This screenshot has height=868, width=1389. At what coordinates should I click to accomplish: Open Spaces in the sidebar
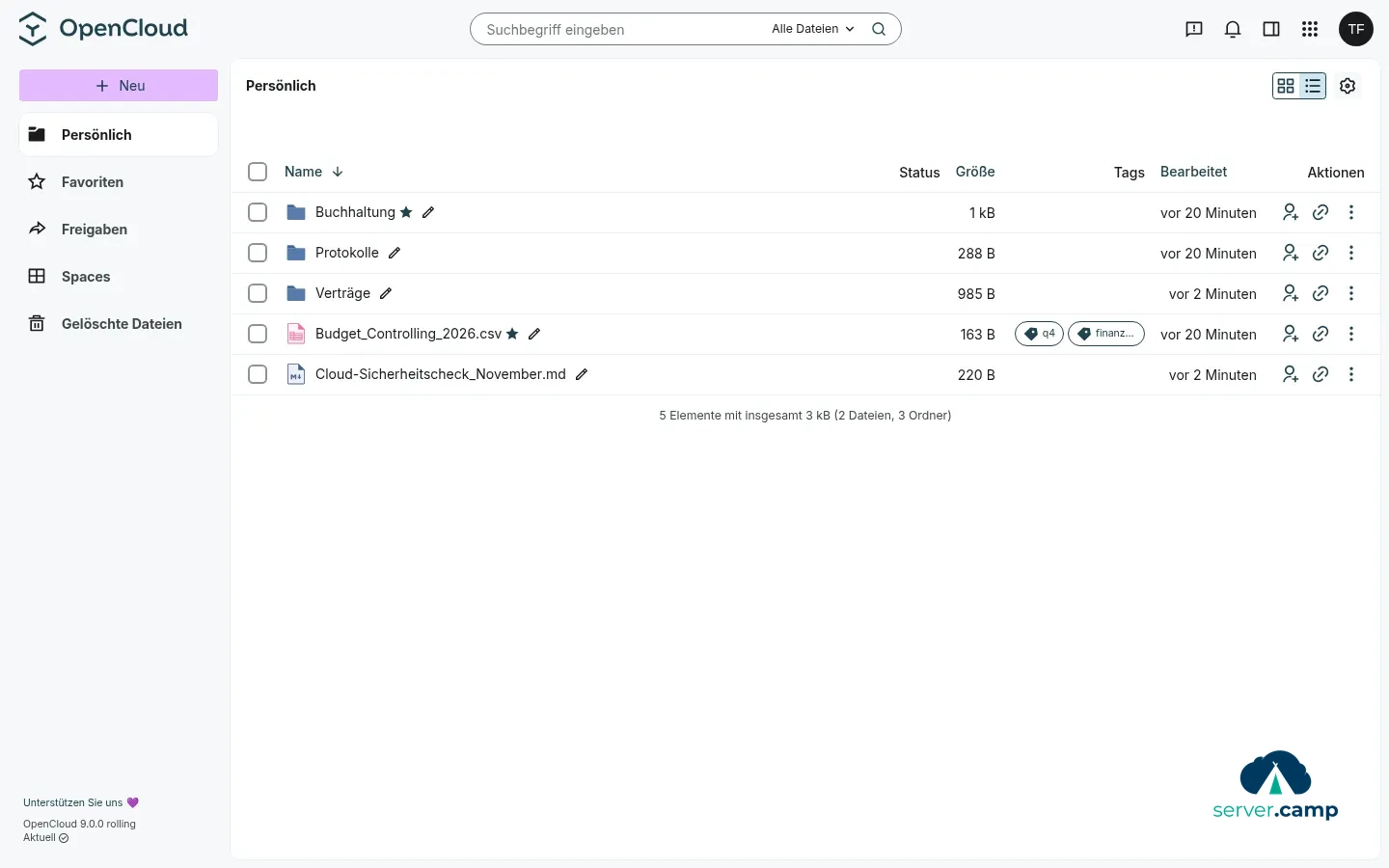coord(119,277)
